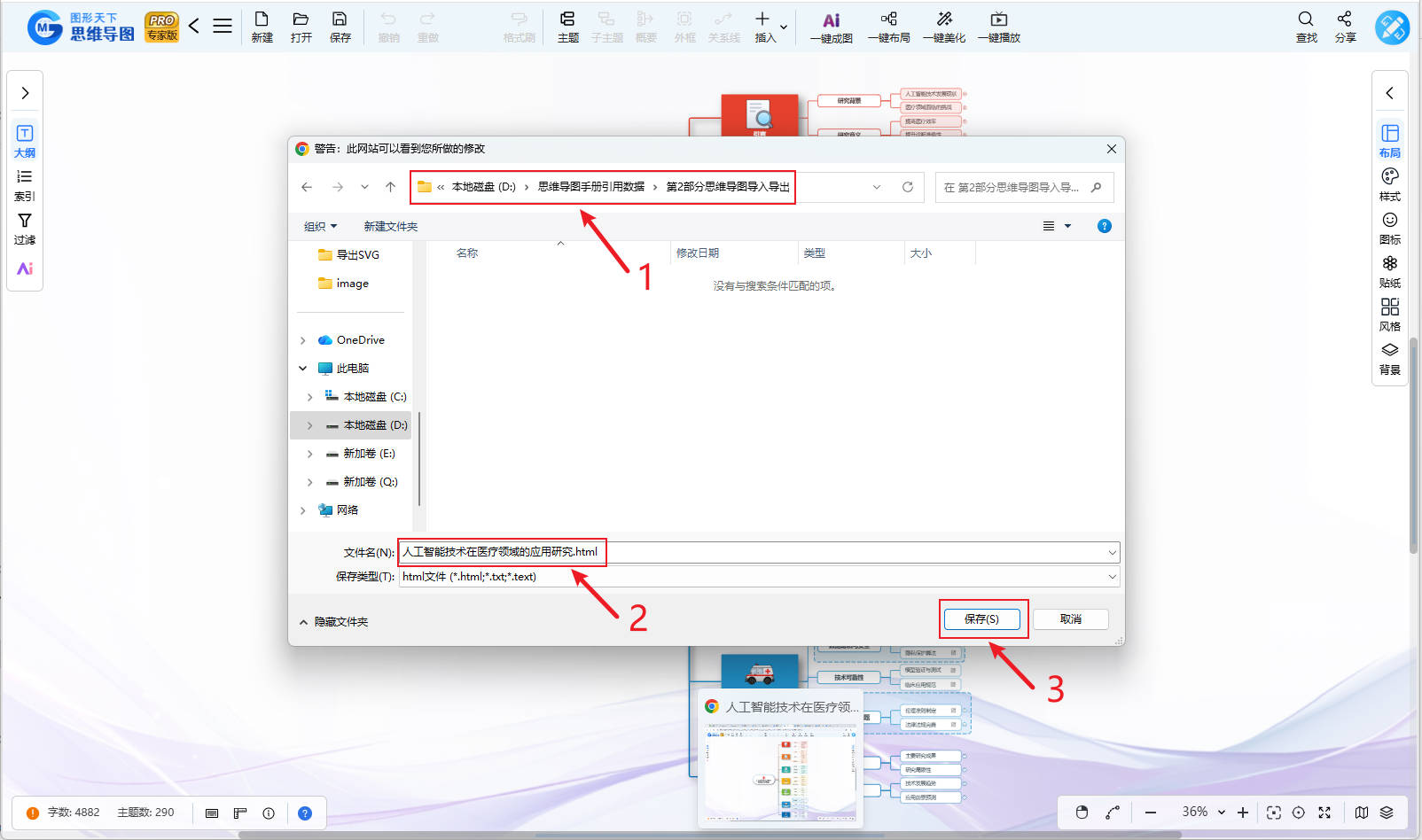Viewport: 1422px width, 840px height.
Task: Zoom out using the minus control
Action: (x=1150, y=812)
